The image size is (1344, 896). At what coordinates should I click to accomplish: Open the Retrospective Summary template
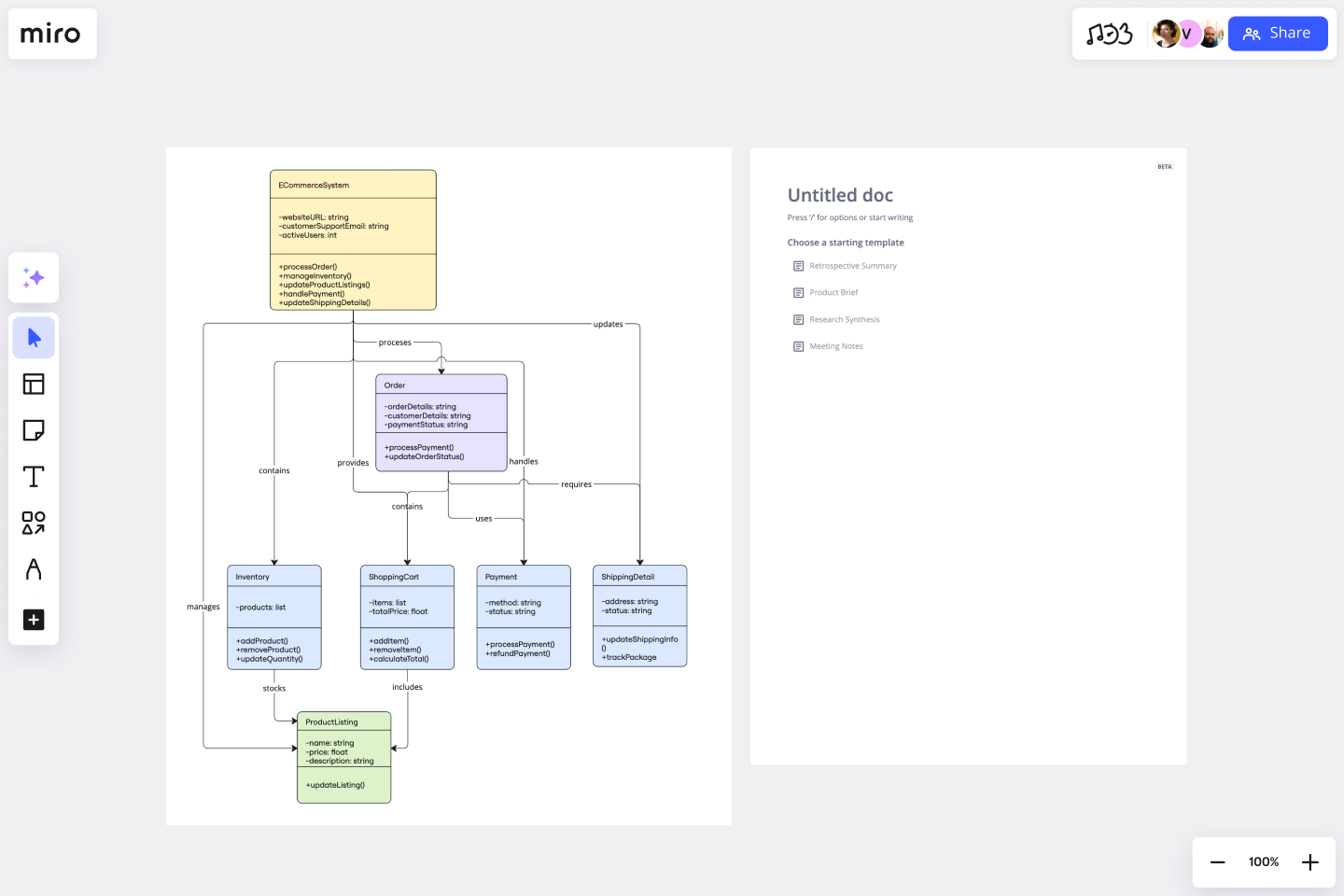852,265
